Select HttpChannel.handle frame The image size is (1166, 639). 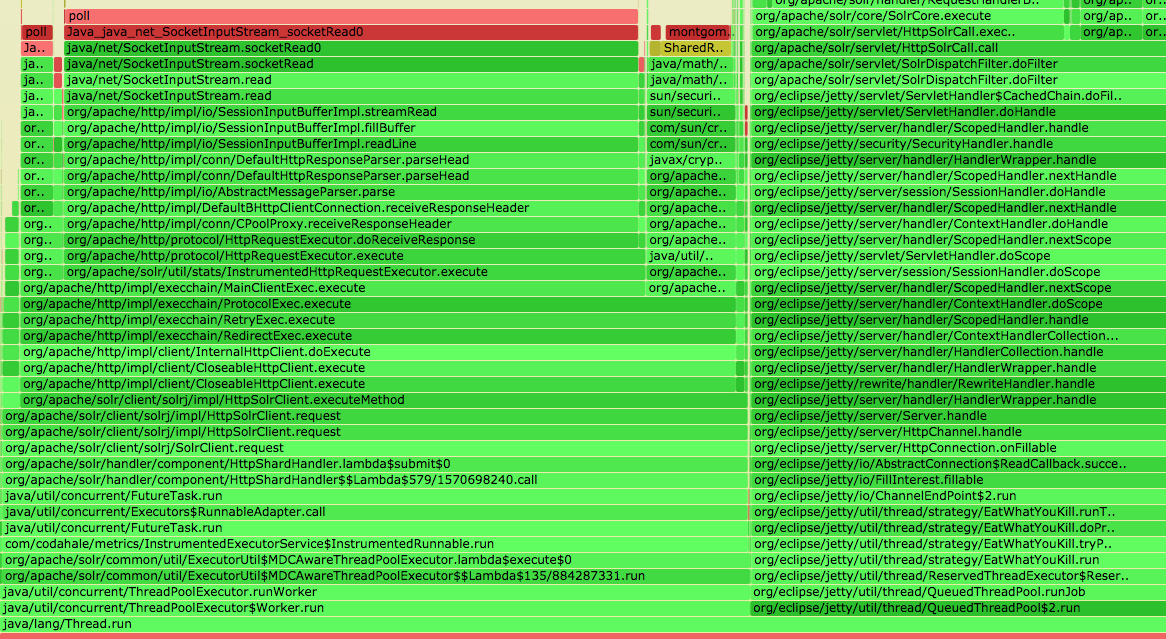click(958, 432)
